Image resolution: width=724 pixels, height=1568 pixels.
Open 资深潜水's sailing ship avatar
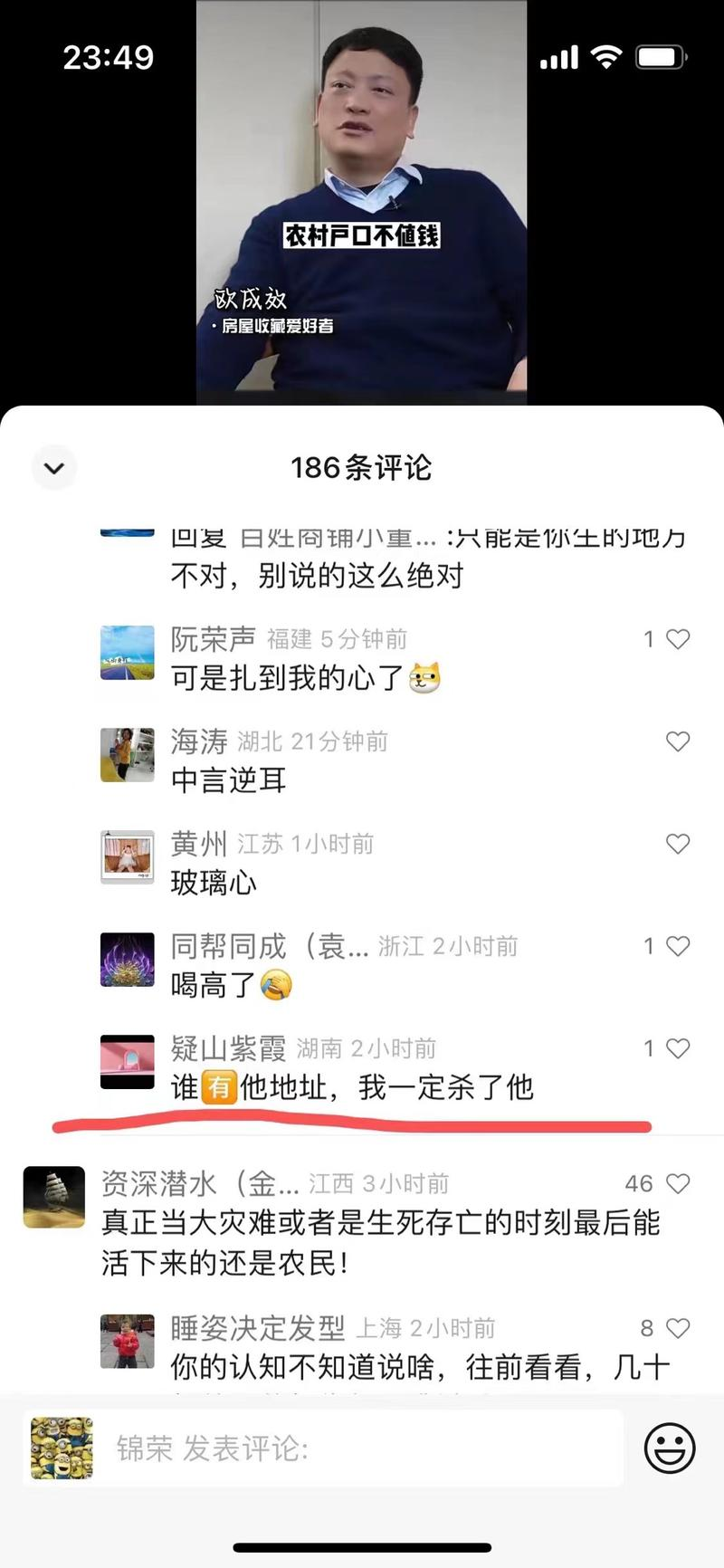coord(53,1197)
